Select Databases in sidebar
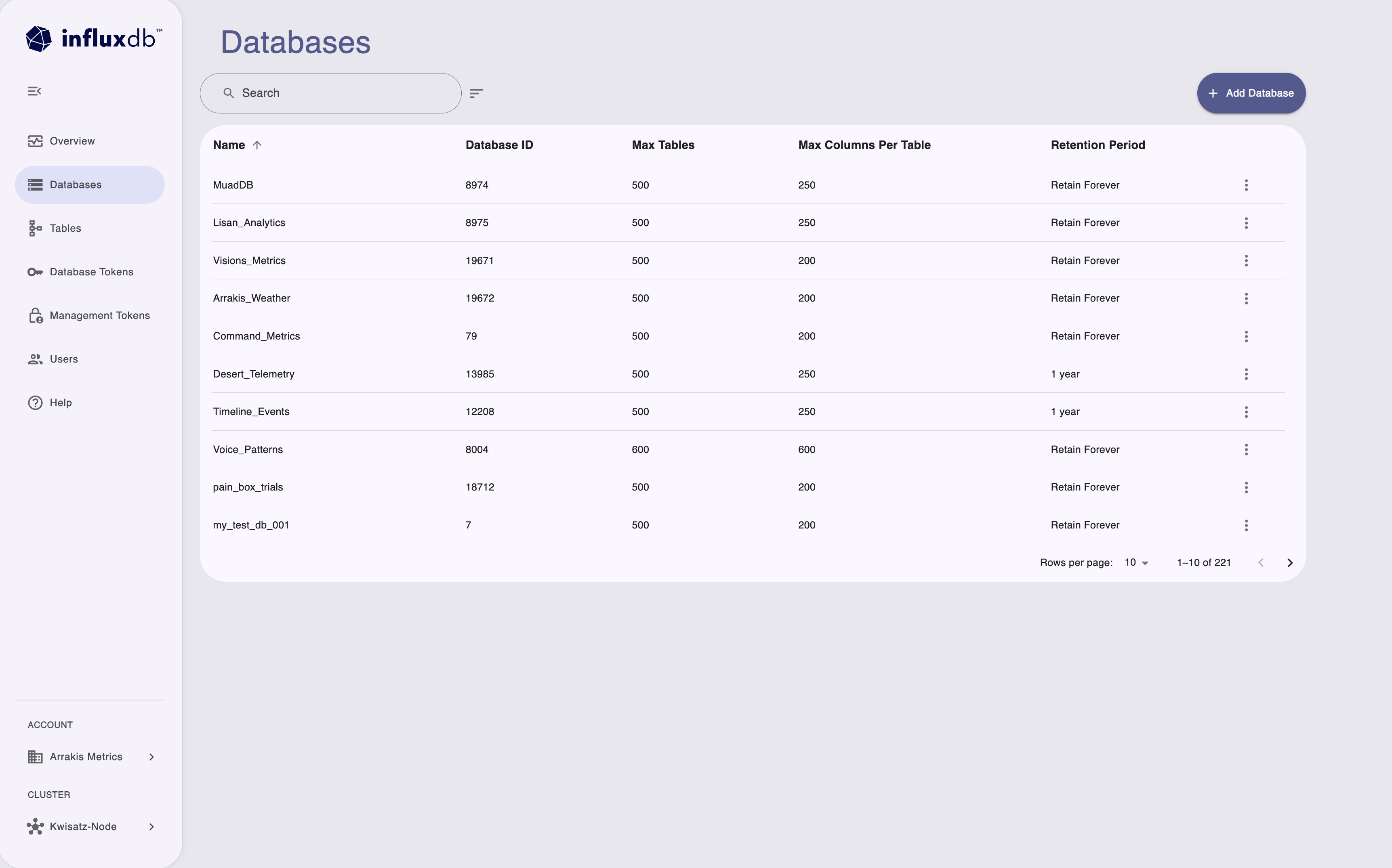 [x=90, y=185]
